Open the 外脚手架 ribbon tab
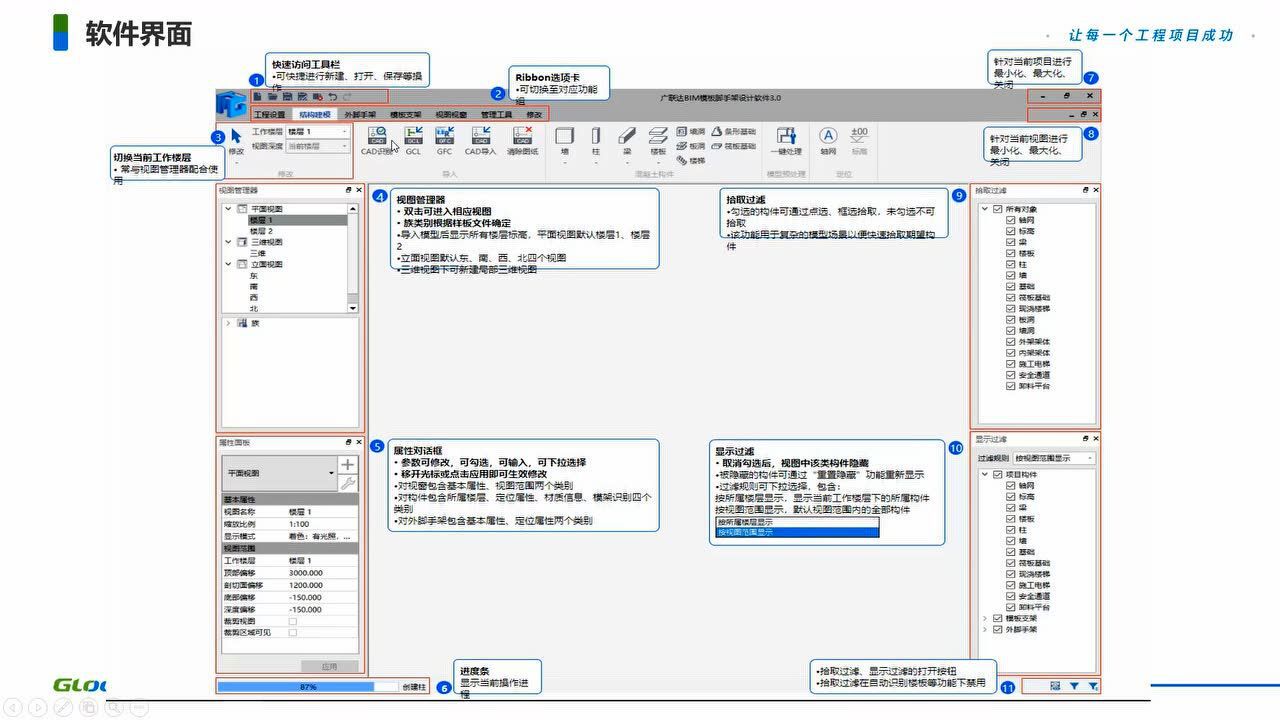Image resolution: width=1280 pixels, height=720 pixels. tap(360, 115)
